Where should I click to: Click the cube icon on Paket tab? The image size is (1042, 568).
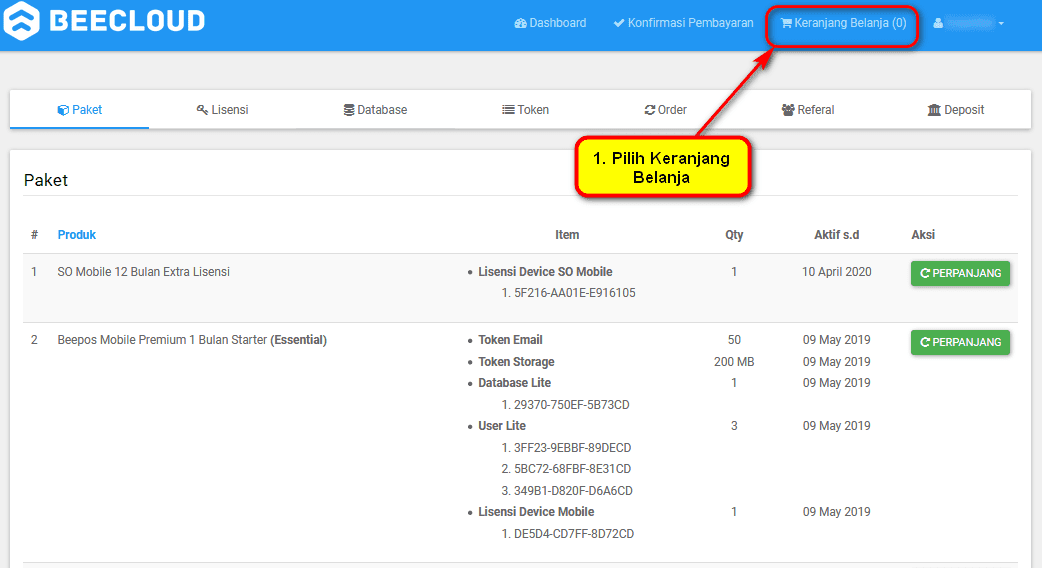pos(63,110)
